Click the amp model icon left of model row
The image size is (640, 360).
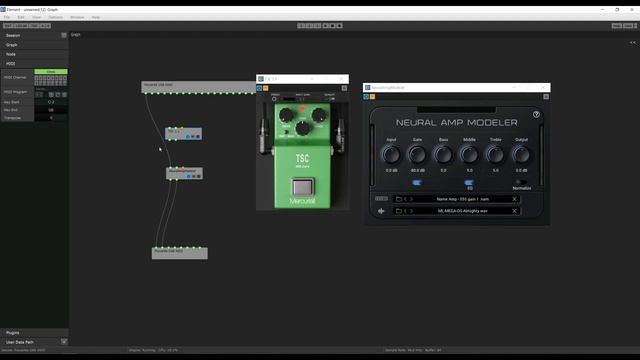point(381,199)
